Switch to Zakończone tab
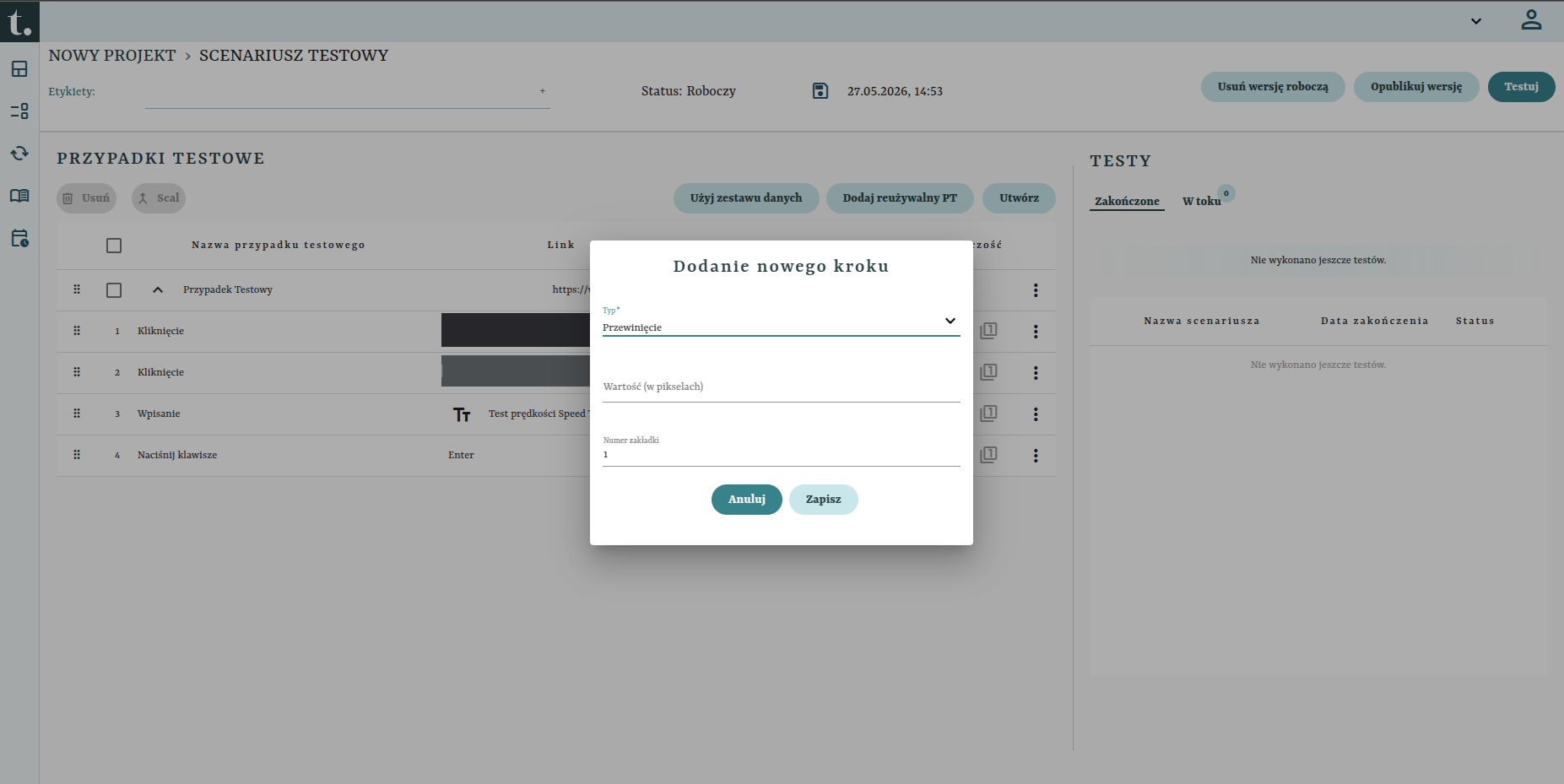The image size is (1564, 784). 1127,201
